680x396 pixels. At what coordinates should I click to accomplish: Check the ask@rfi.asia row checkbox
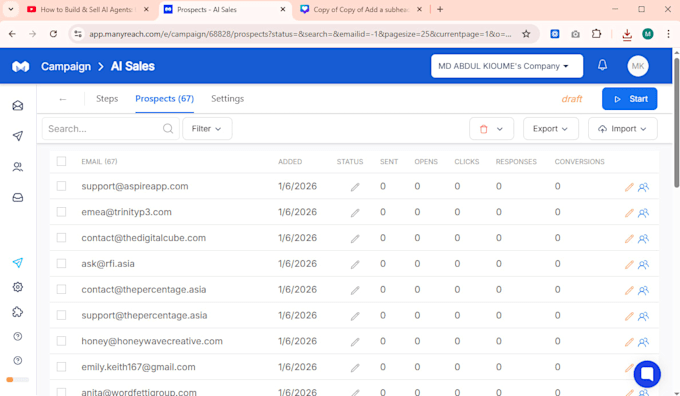coord(62,264)
